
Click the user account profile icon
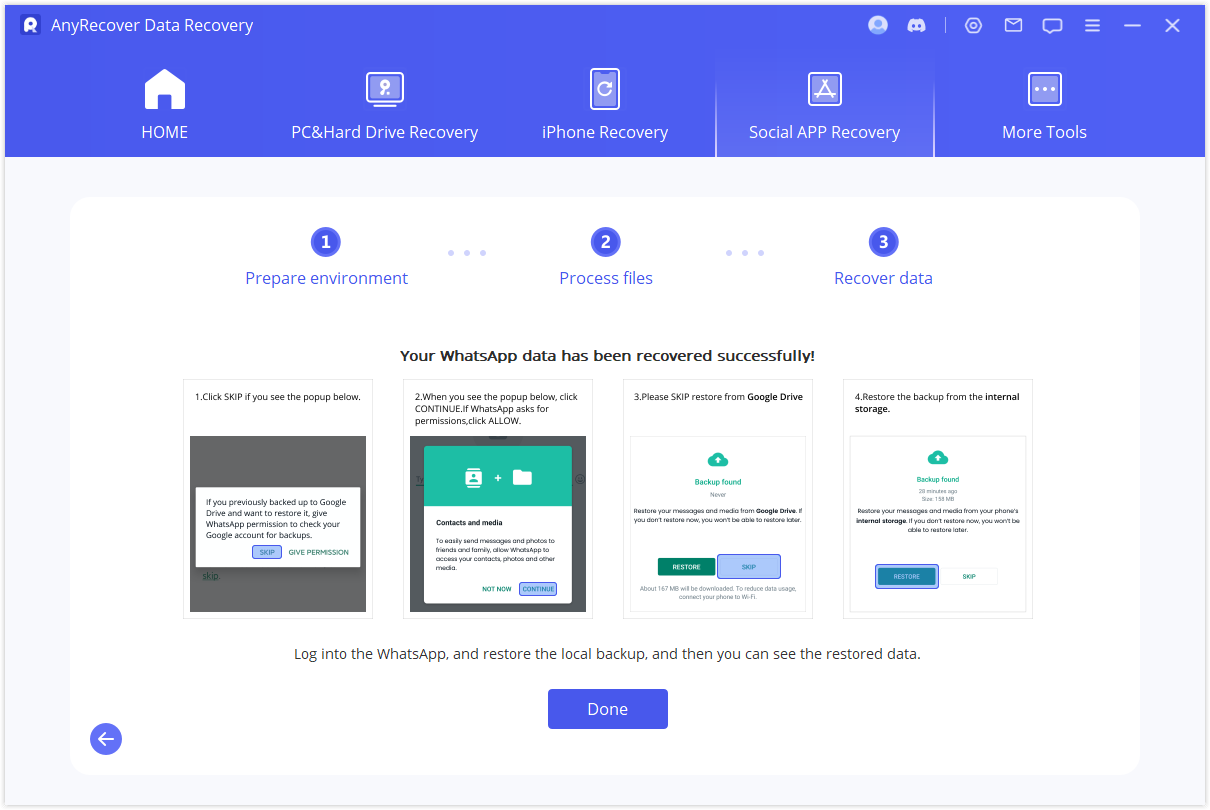(878, 26)
